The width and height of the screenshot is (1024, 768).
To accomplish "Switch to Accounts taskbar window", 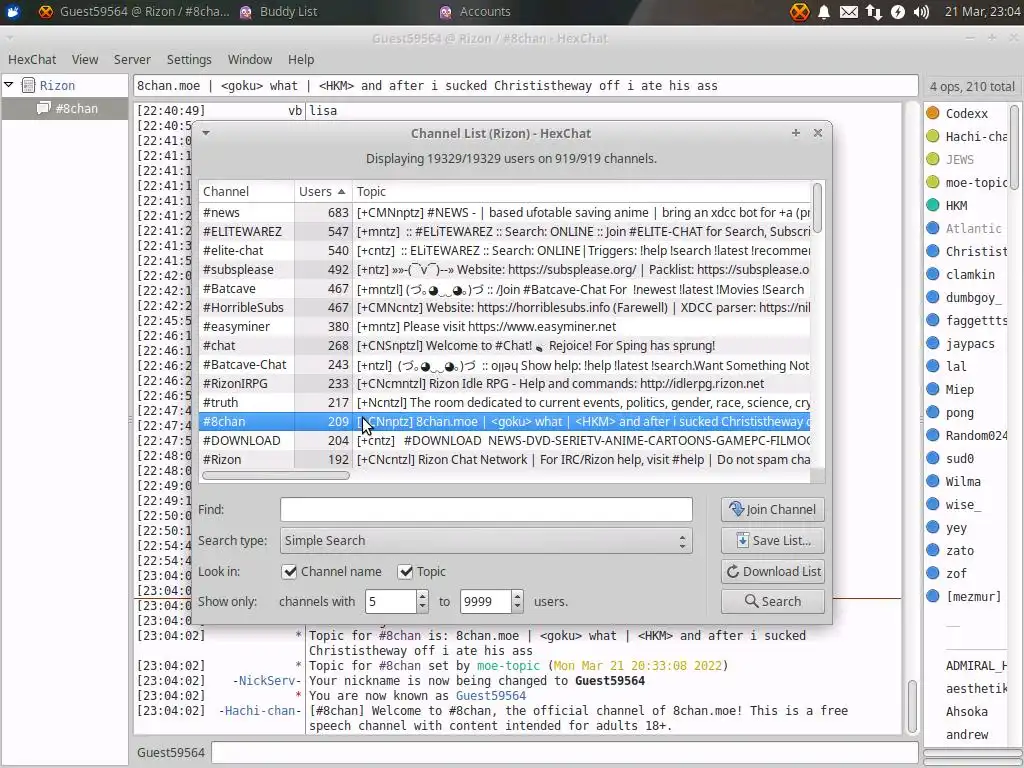I will (x=475, y=12).
